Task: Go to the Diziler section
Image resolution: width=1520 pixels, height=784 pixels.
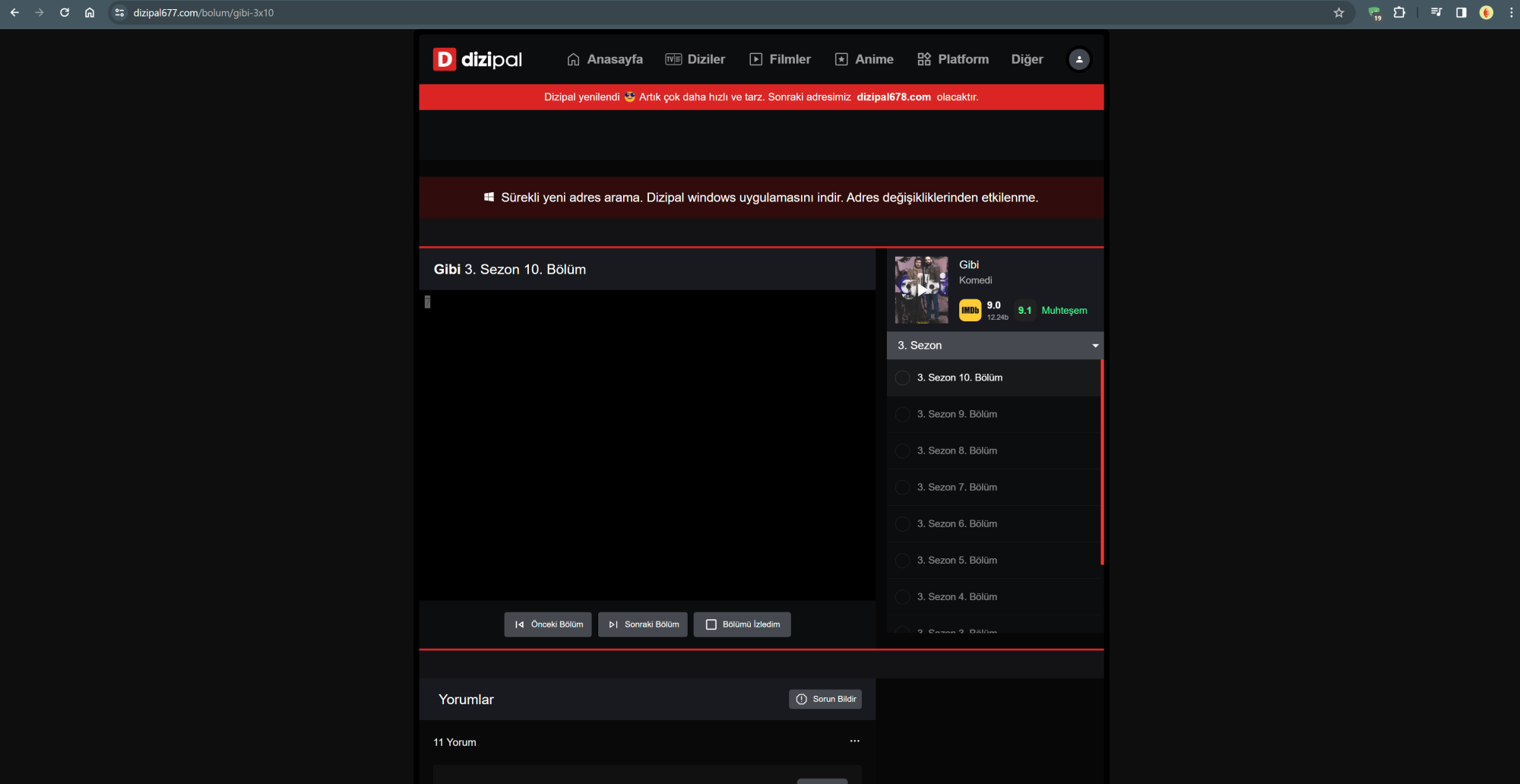Action: (x=695, y=59)
